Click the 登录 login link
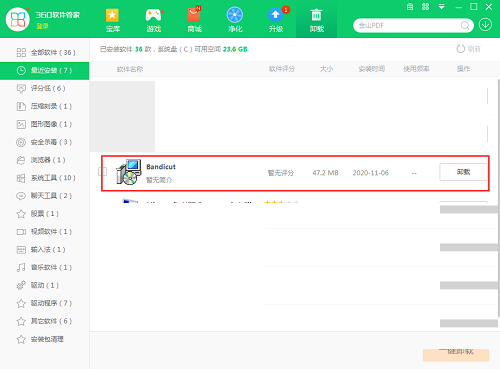500x369 pixels. tap(42, 26)
